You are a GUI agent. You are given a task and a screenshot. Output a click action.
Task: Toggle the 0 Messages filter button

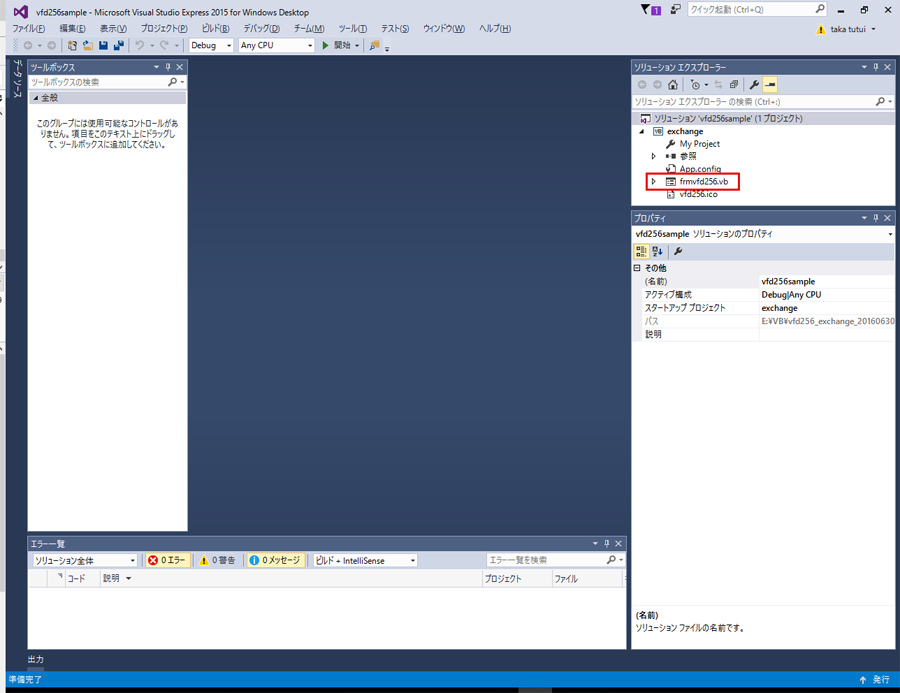click(x=275, y=560)
